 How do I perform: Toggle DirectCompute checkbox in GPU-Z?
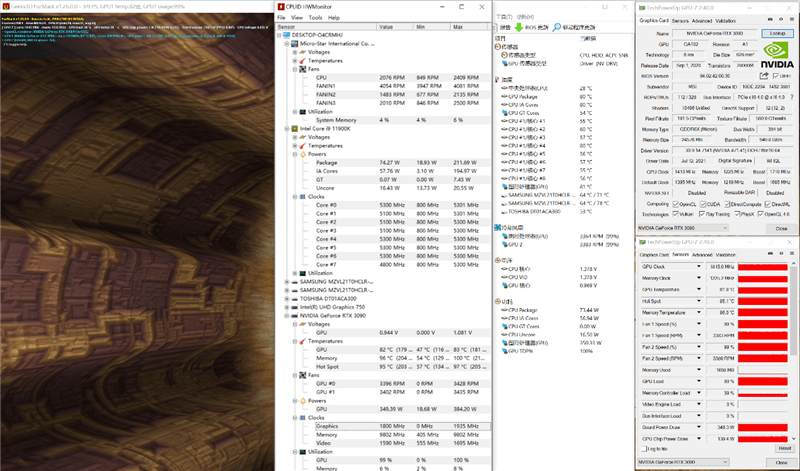pyautogui.click(x=727, y=204)
